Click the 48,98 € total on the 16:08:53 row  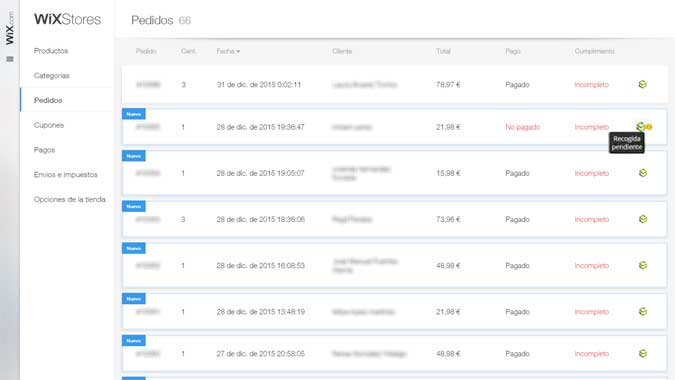(448, 266)
